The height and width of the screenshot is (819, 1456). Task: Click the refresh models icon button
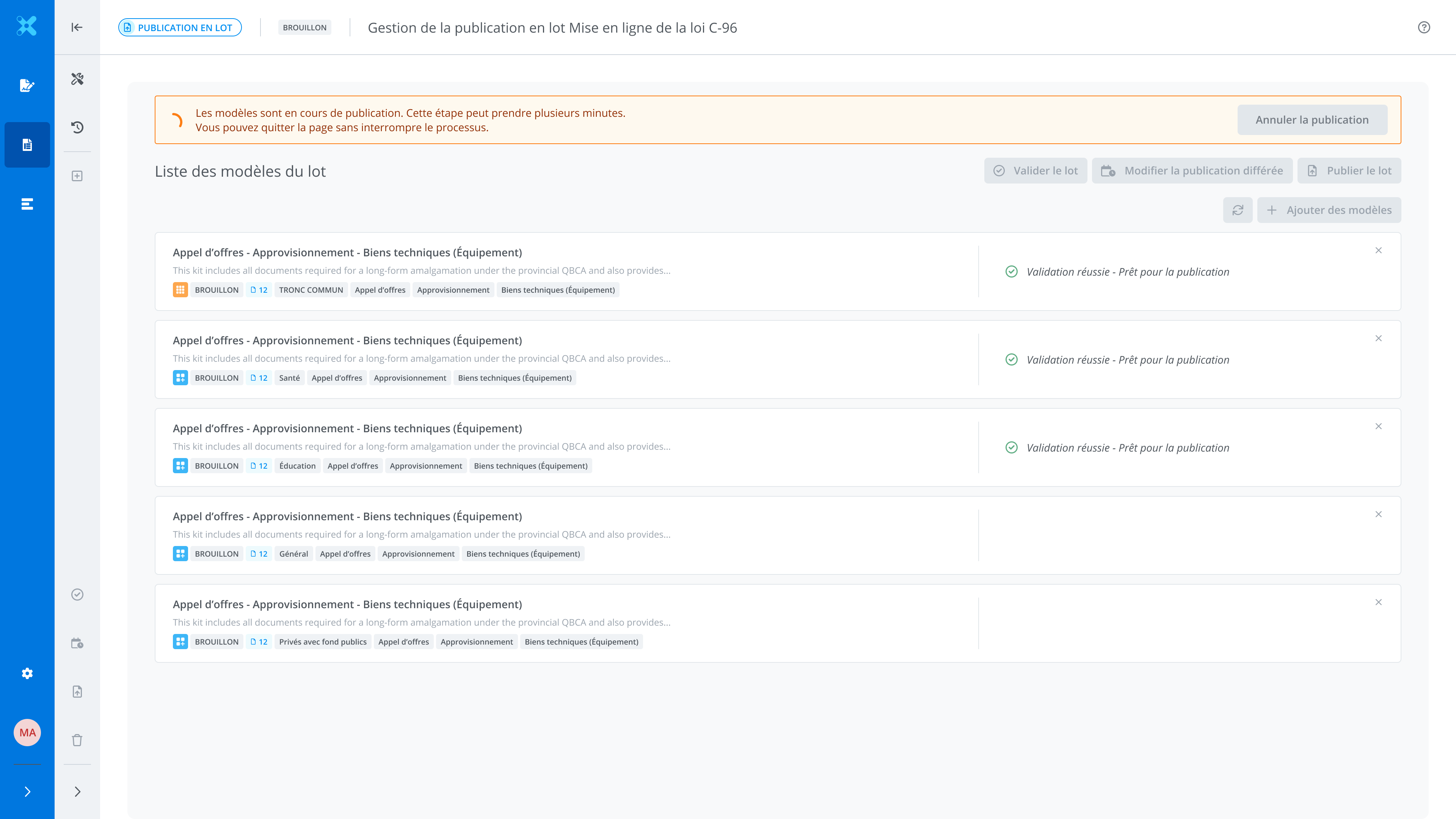(x=1237, y=210)
